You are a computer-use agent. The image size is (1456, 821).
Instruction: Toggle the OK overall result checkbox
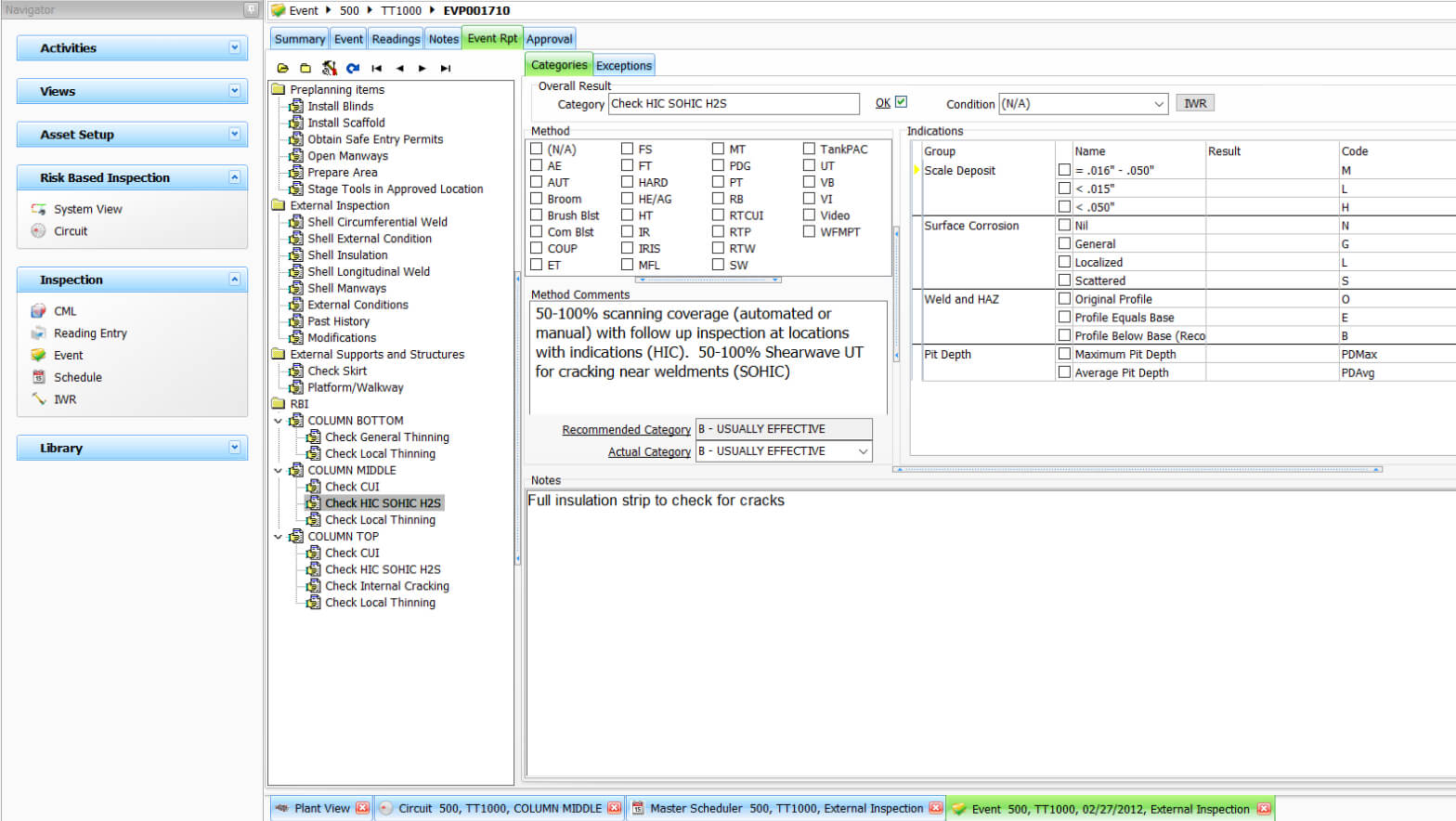coord(901,102)
